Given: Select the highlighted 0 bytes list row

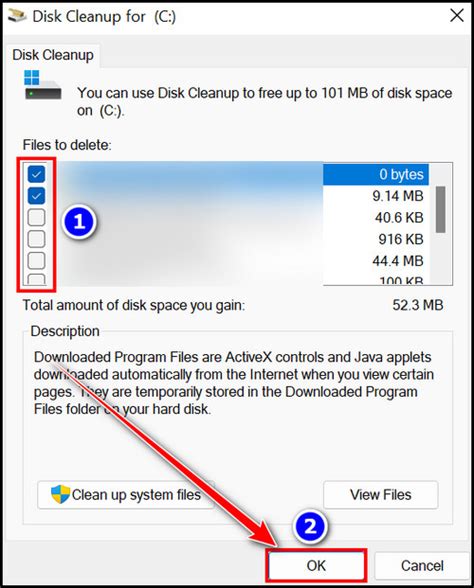Looking at the screenshot, I should coord(376,174).
